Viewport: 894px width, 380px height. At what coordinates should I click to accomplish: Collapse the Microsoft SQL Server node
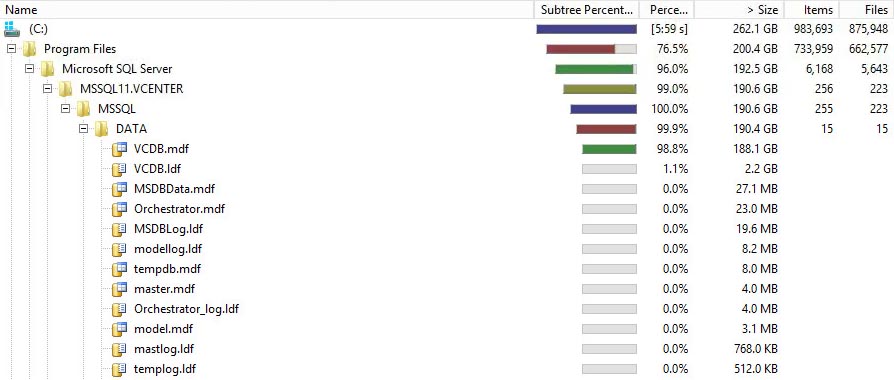coord(29,69)
